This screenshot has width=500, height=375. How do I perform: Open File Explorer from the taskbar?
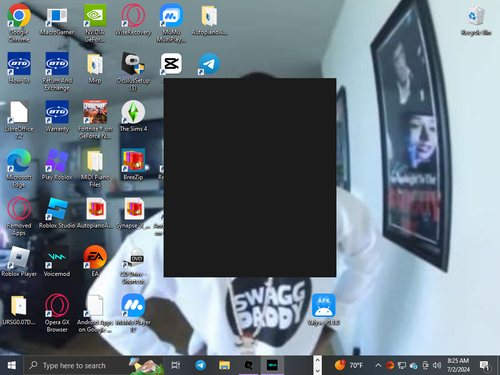click(224, 365)
